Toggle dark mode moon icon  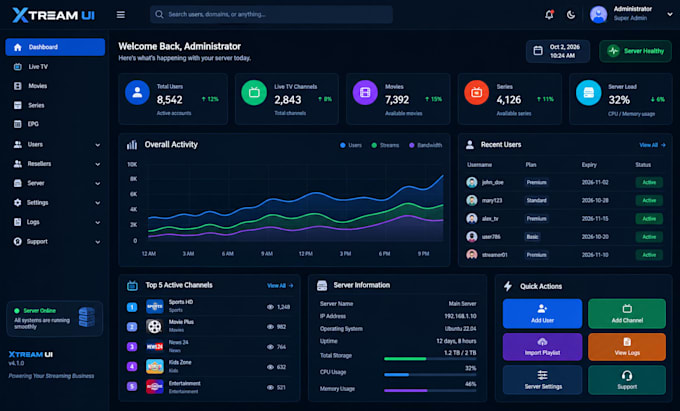click(x=571, y=15)
